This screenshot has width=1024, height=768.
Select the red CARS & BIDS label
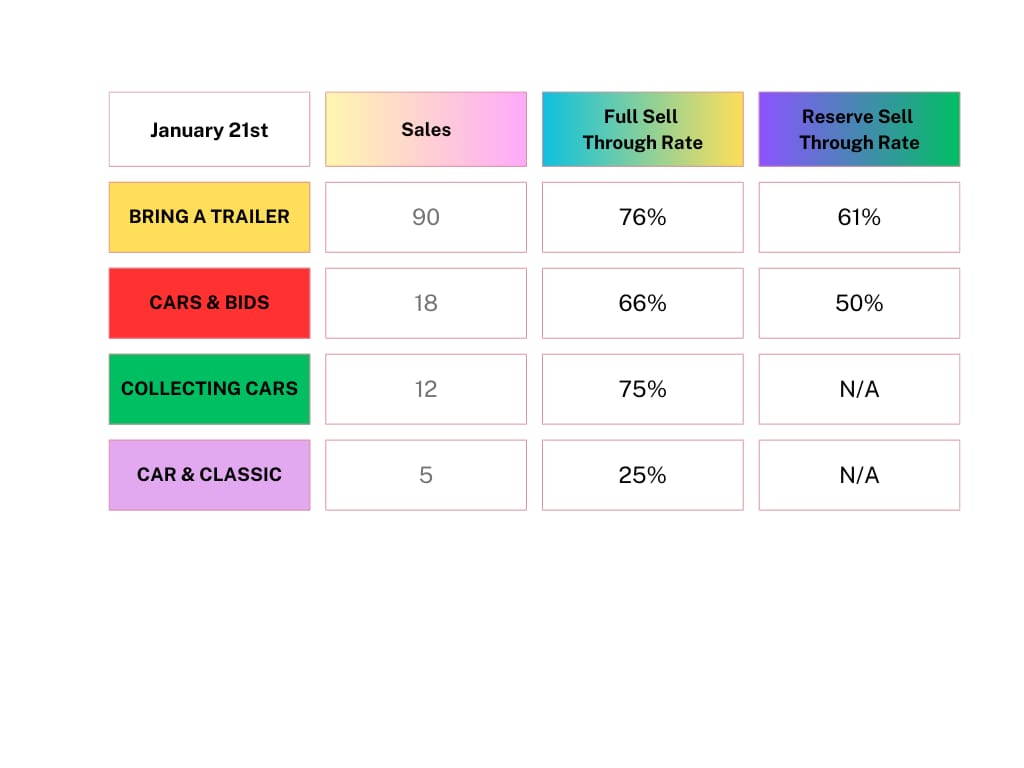click(x=209, y=303)
